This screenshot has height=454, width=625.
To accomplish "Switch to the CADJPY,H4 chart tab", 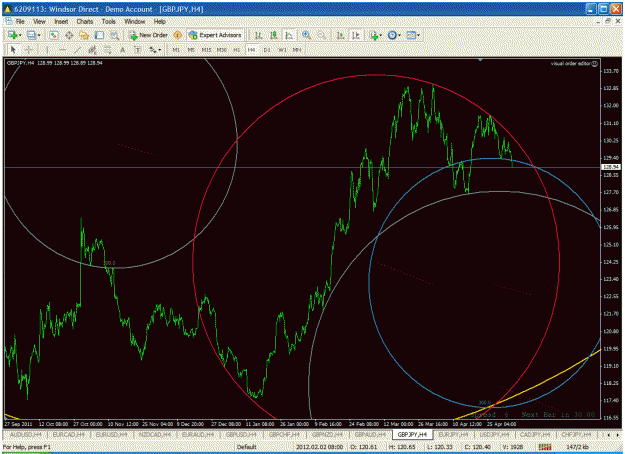I will coord(535,434).
